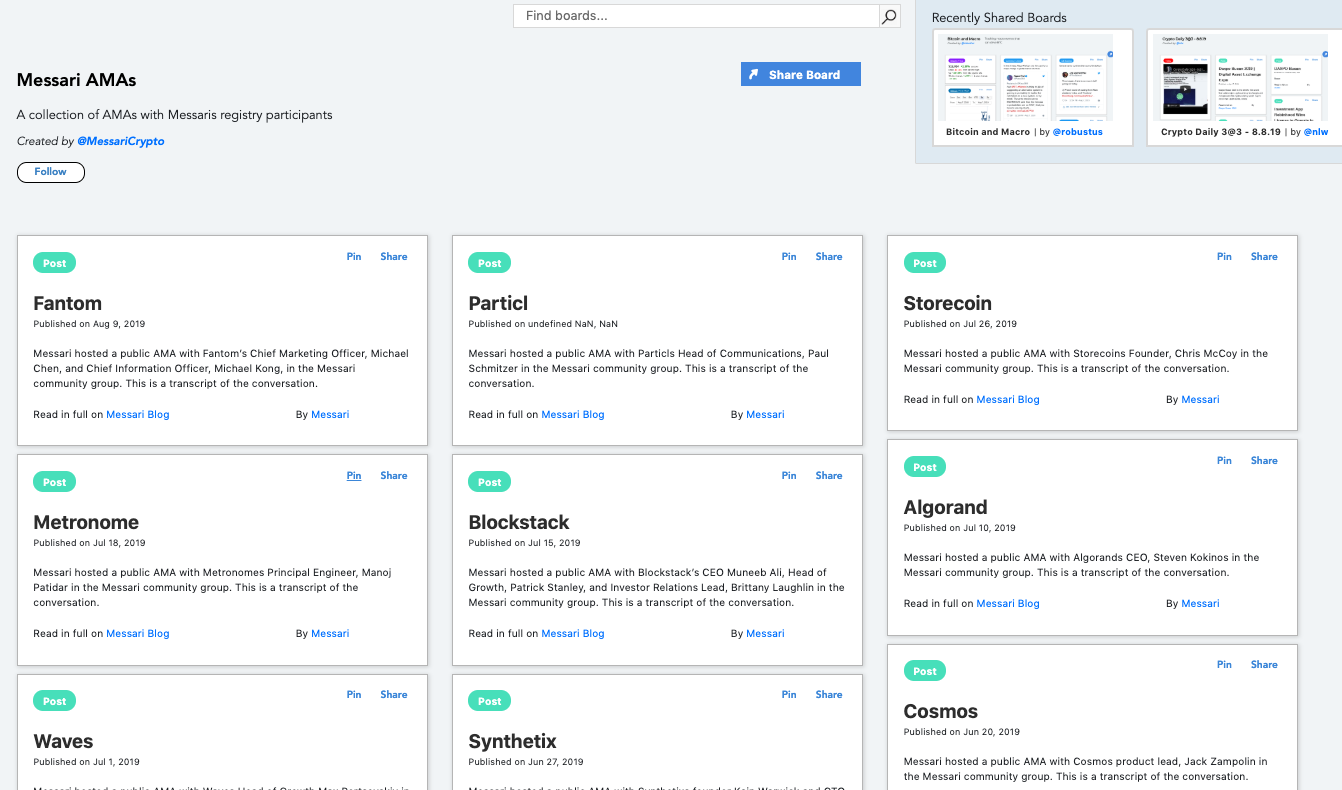Screen dimensions: 1342x790
Task: Share the Blockstack post
Action: coord(829,476)
